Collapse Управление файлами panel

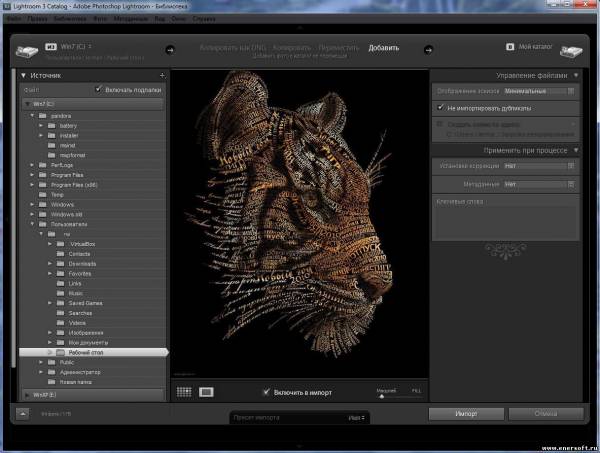576,75
